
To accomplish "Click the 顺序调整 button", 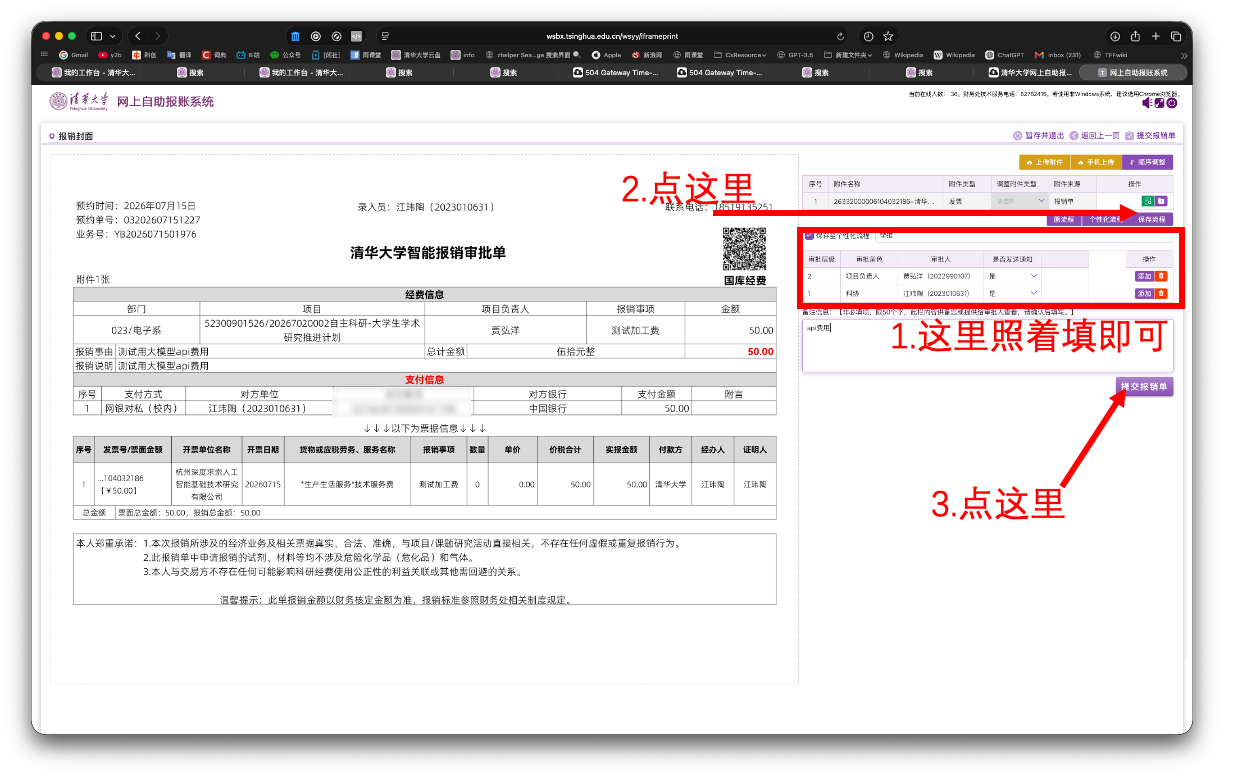I will pos(1147,162).
